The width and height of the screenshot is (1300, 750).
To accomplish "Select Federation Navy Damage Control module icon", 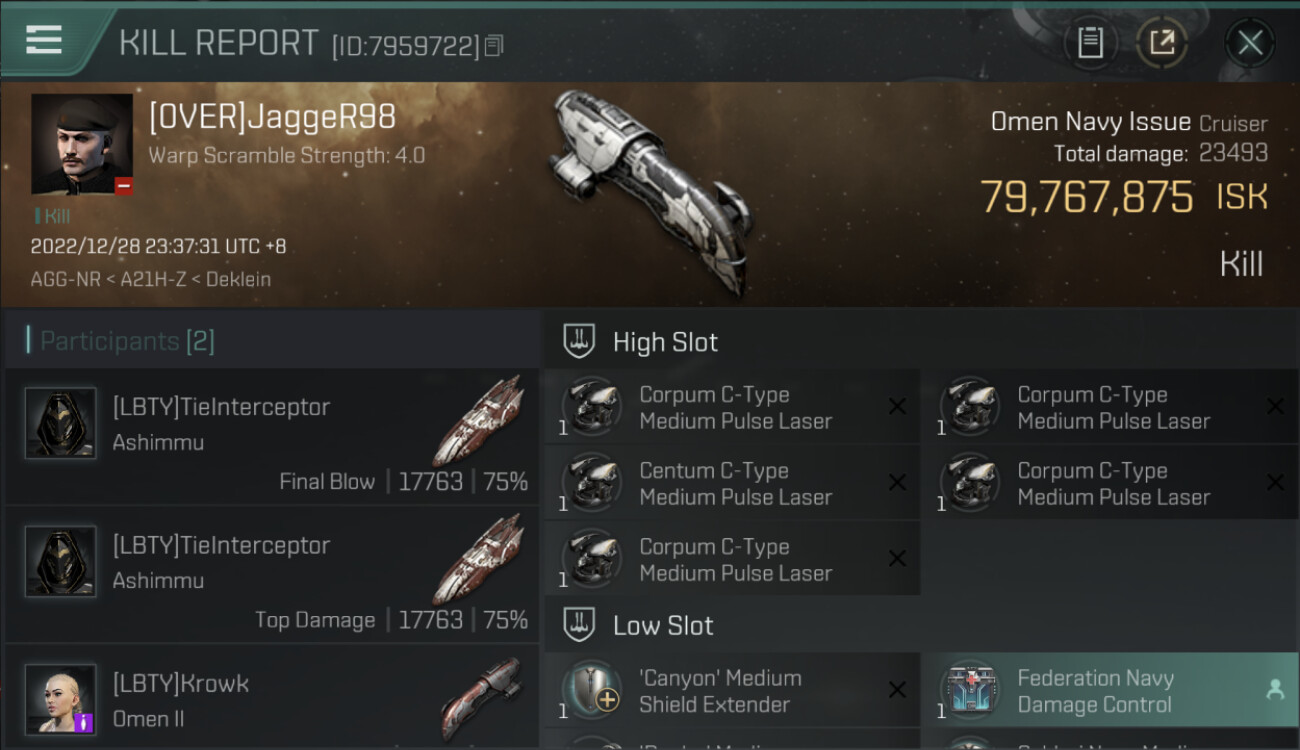I will coord(970,691).
